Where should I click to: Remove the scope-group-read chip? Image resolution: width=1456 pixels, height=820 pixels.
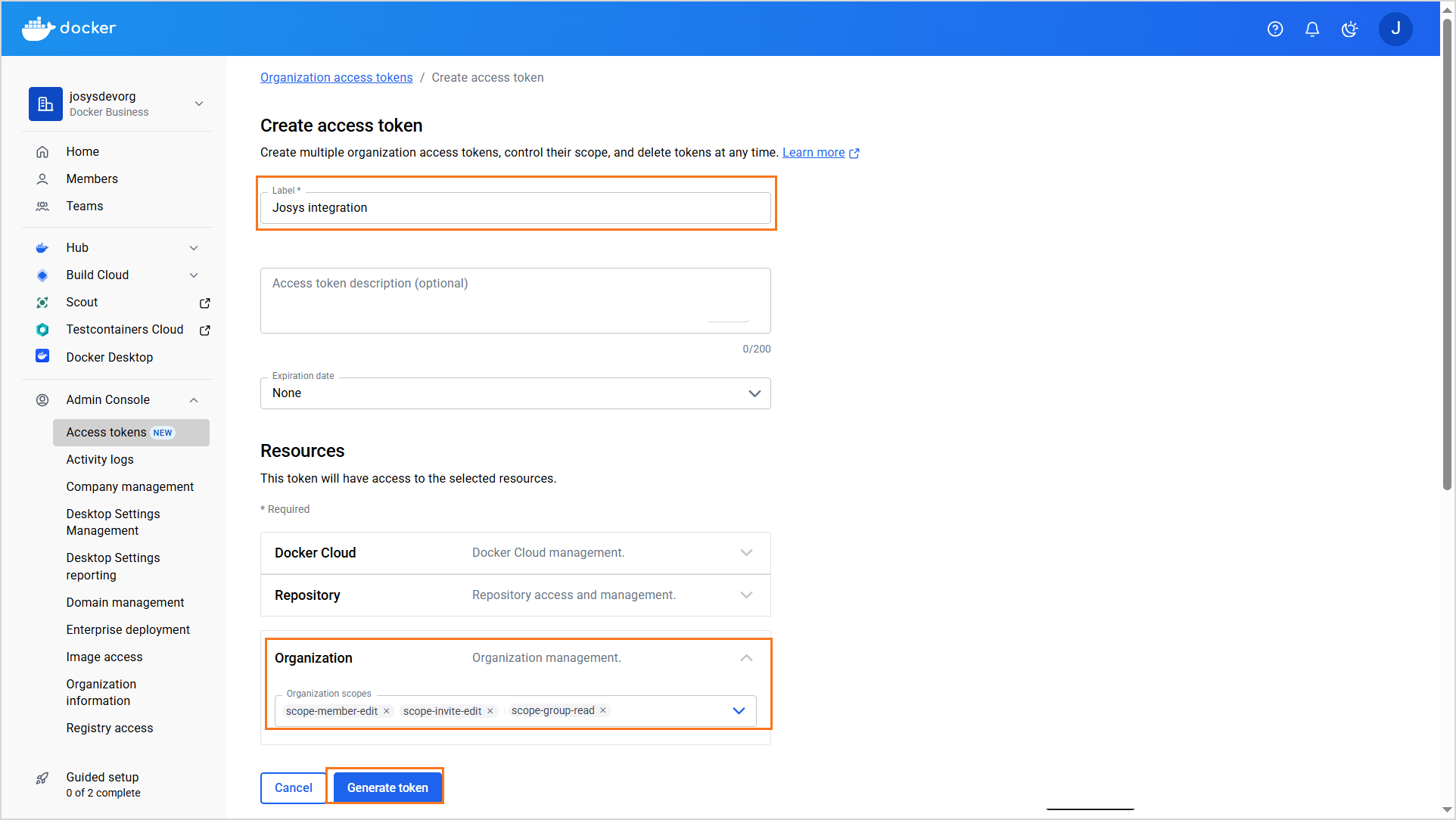[x=603, y=710]
